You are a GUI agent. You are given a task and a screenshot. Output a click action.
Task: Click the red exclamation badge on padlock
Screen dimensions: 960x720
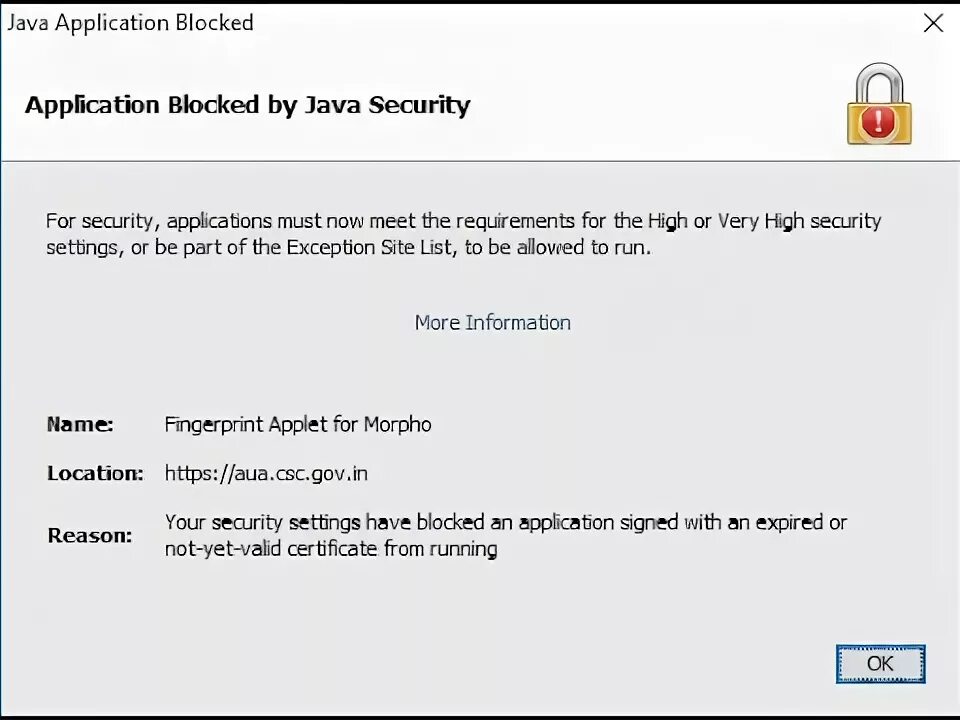(879, 121)
